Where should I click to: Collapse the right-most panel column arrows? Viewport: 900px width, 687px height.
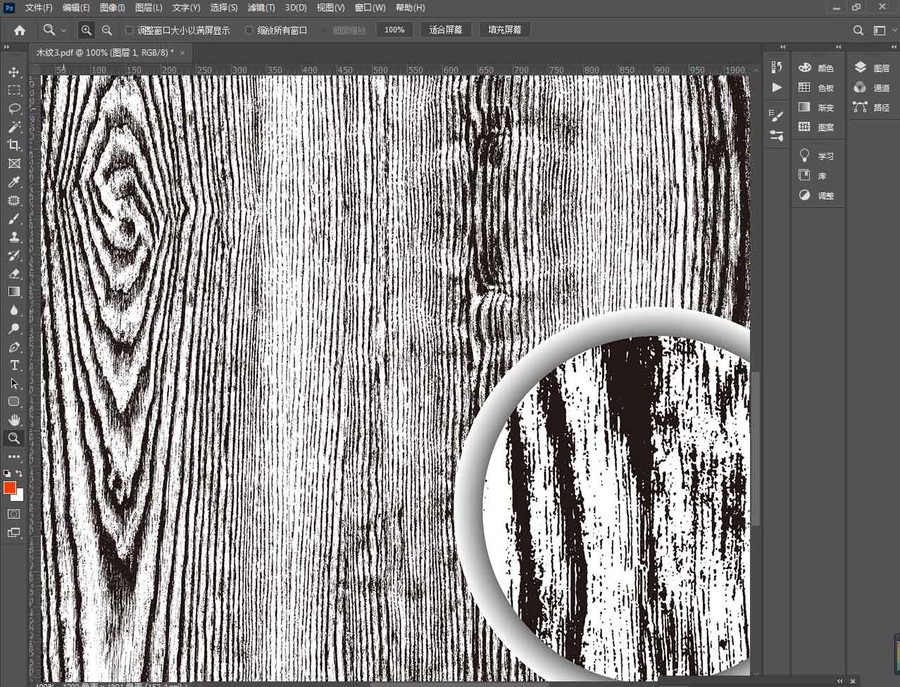894,47
